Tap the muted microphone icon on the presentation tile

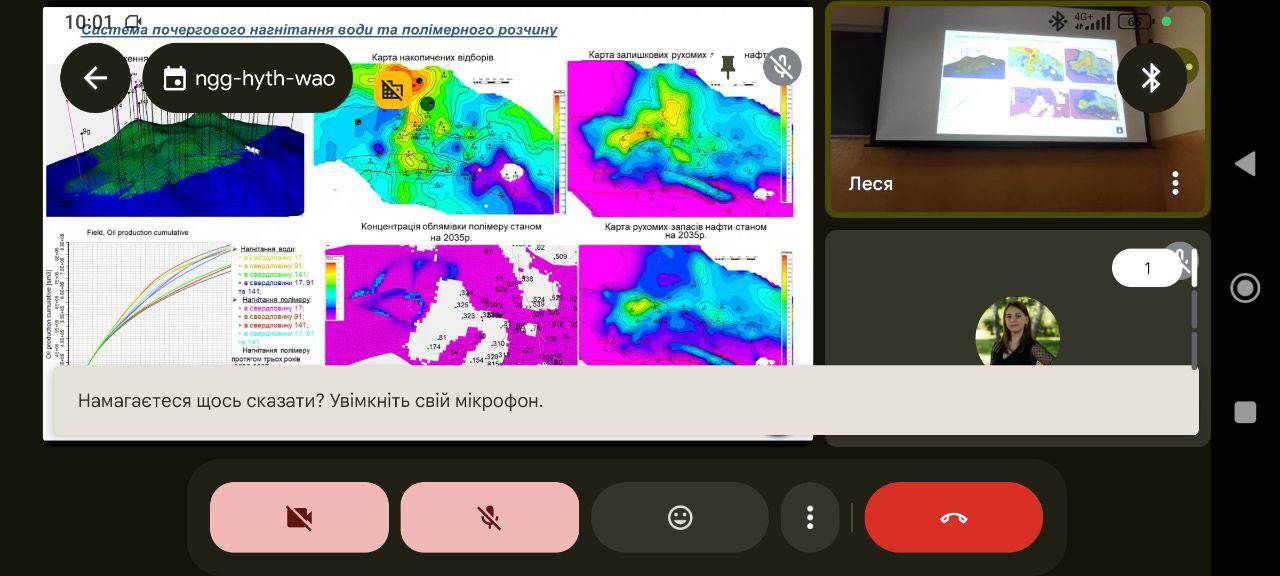782,67
